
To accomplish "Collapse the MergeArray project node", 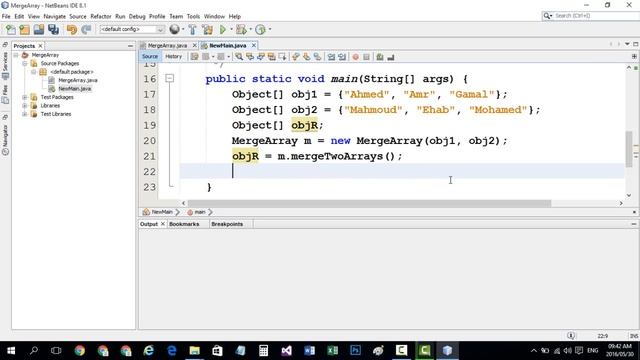I will (16, 55).
